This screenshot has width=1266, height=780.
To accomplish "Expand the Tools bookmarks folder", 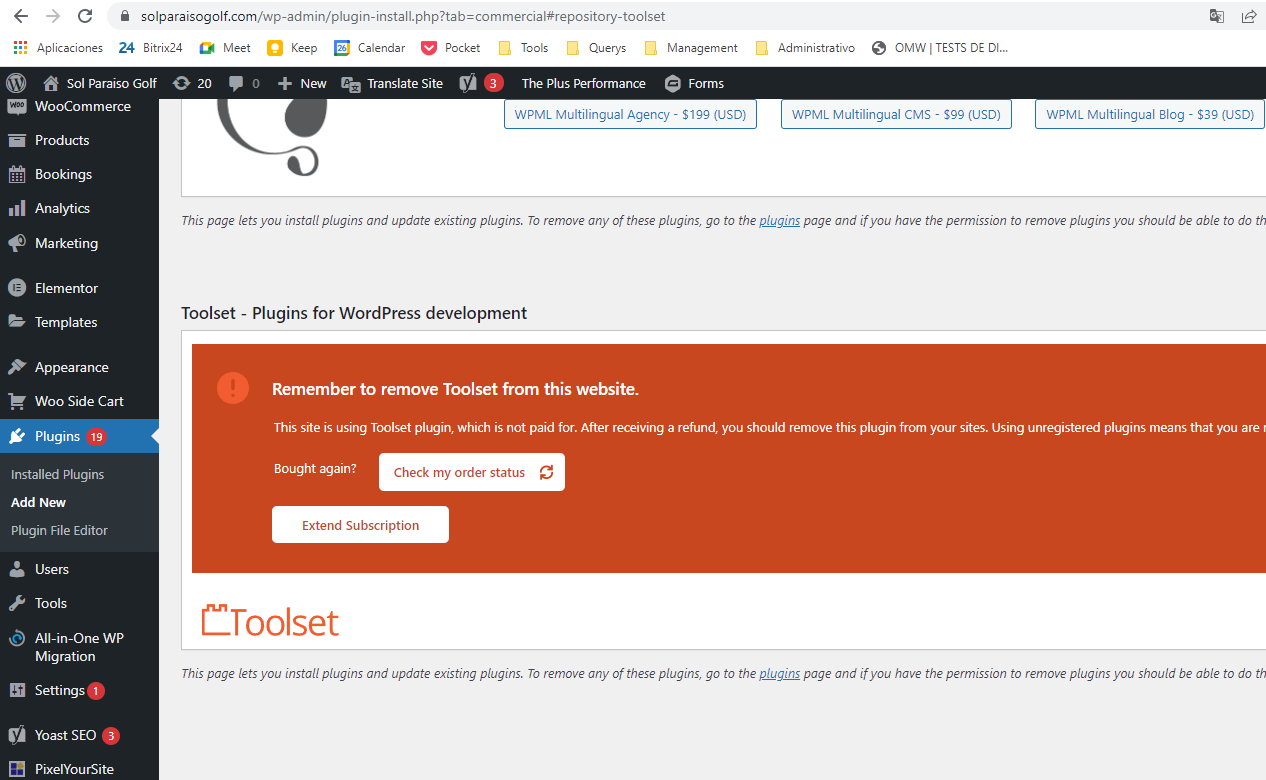I will coord(524,47).
